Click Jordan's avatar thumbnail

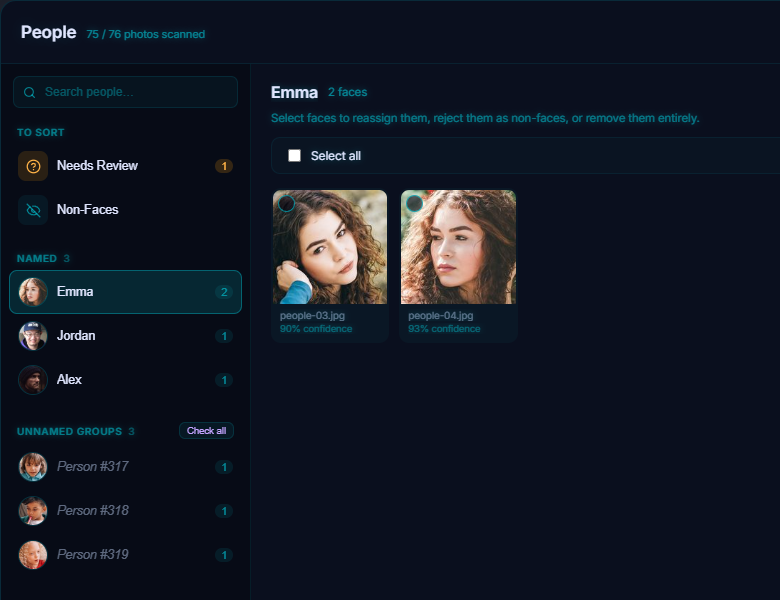point(33,336)
